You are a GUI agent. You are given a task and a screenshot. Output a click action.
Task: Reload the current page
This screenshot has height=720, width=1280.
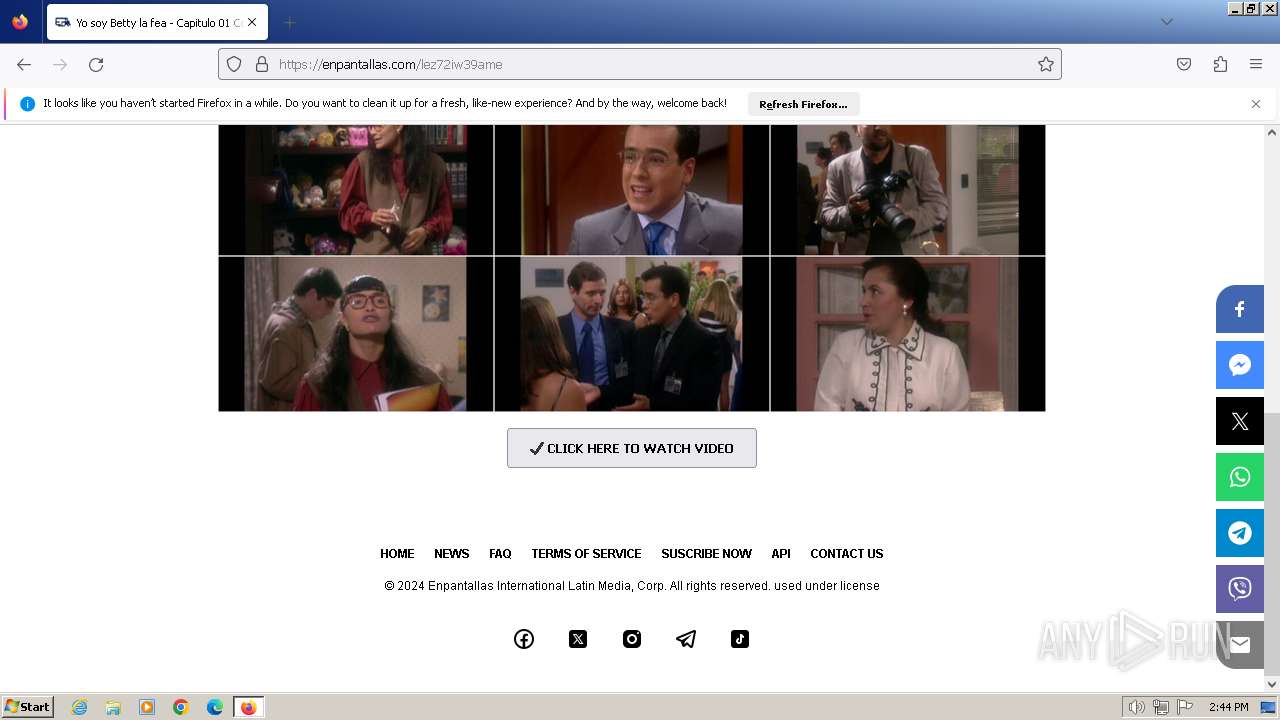point(96,64)
